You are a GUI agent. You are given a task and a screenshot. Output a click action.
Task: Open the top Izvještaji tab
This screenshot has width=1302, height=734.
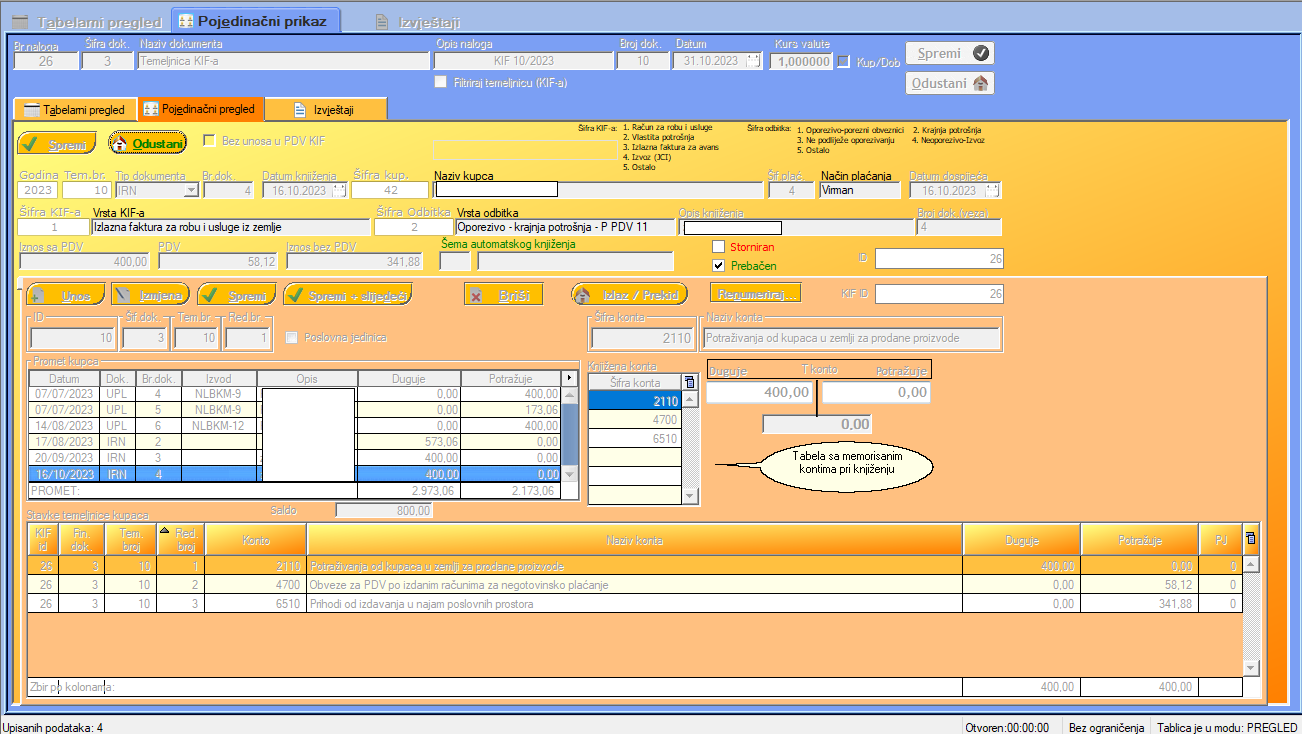click(421, 21)
